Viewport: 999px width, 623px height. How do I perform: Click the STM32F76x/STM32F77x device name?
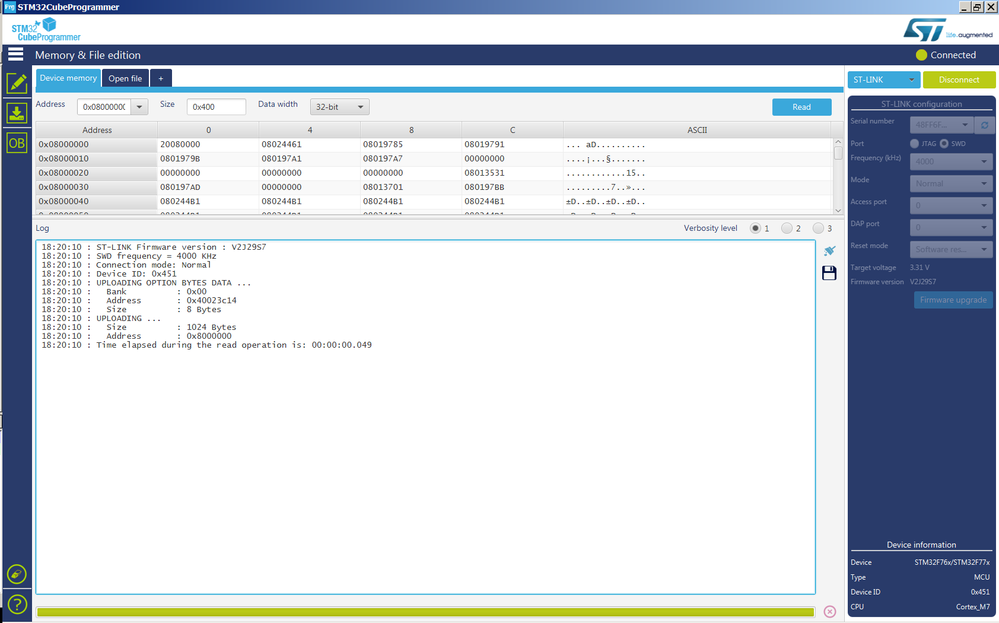click(952, 562)
